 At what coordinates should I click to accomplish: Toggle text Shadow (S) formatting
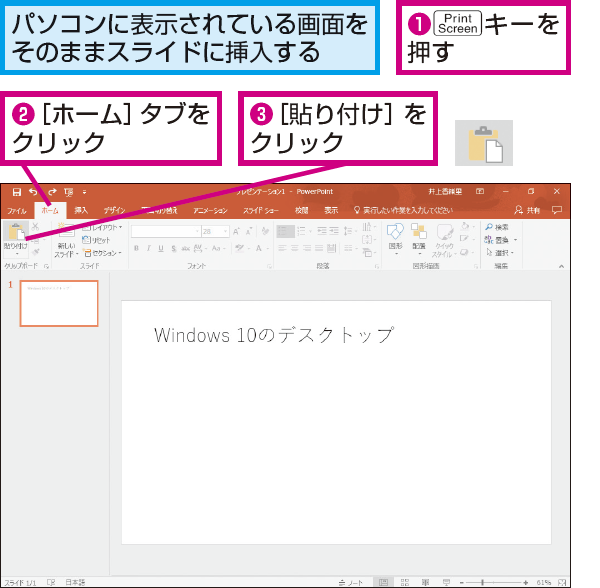174,249
